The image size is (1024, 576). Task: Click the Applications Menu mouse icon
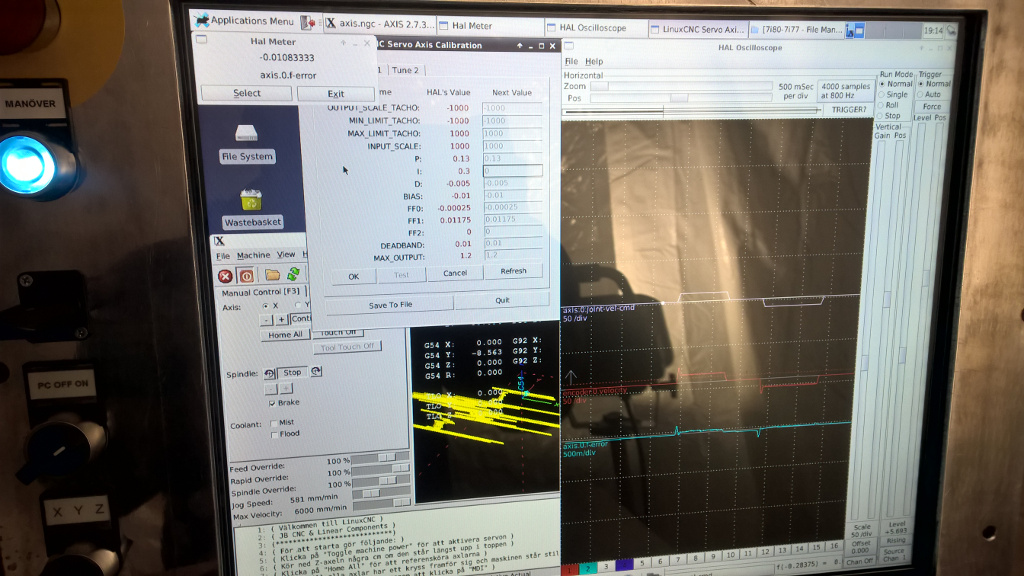point(202,20)
